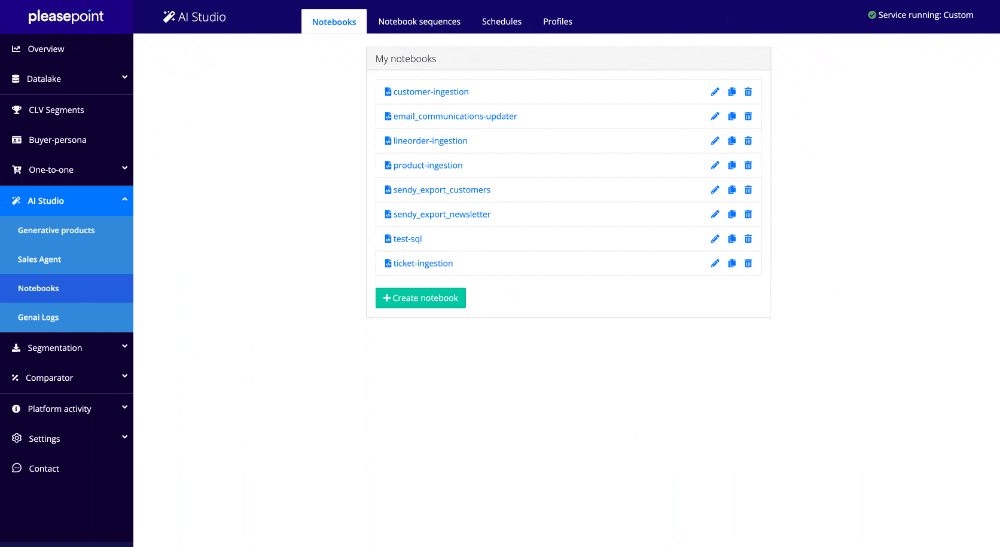
Task: Open Sales Agent submenu item
Action: pyautogui.click(x=66, y=259)
